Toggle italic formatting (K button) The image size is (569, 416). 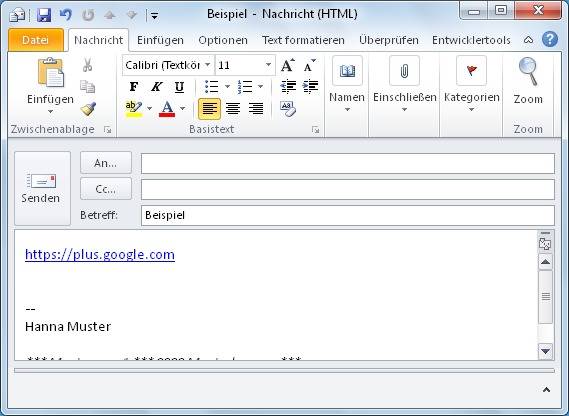tap(156, 87)
